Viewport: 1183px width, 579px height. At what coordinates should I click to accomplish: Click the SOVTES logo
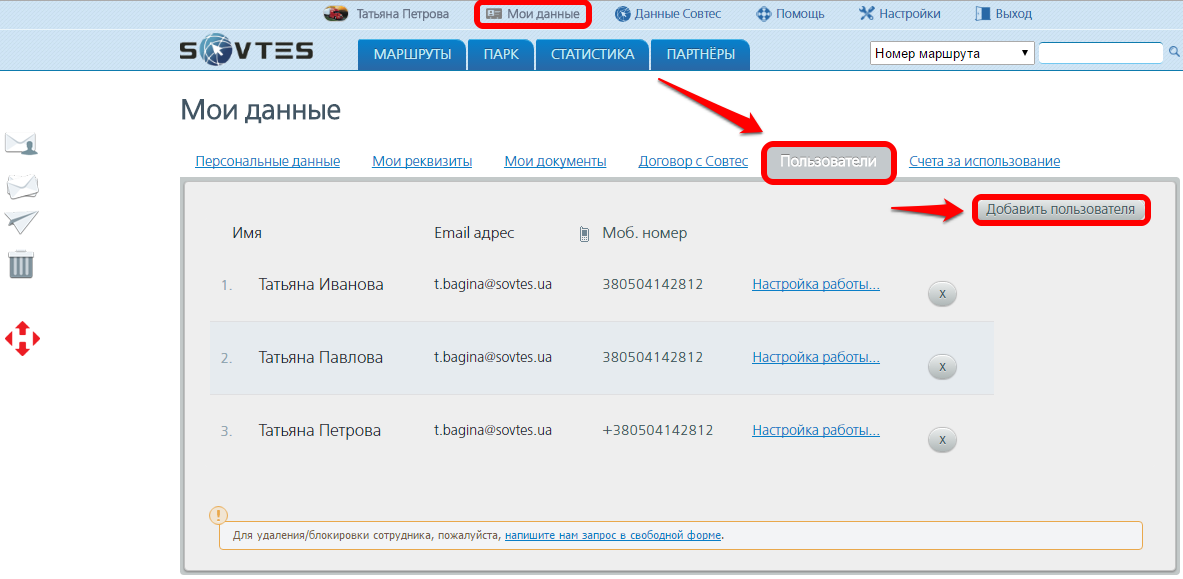[246, 51]
